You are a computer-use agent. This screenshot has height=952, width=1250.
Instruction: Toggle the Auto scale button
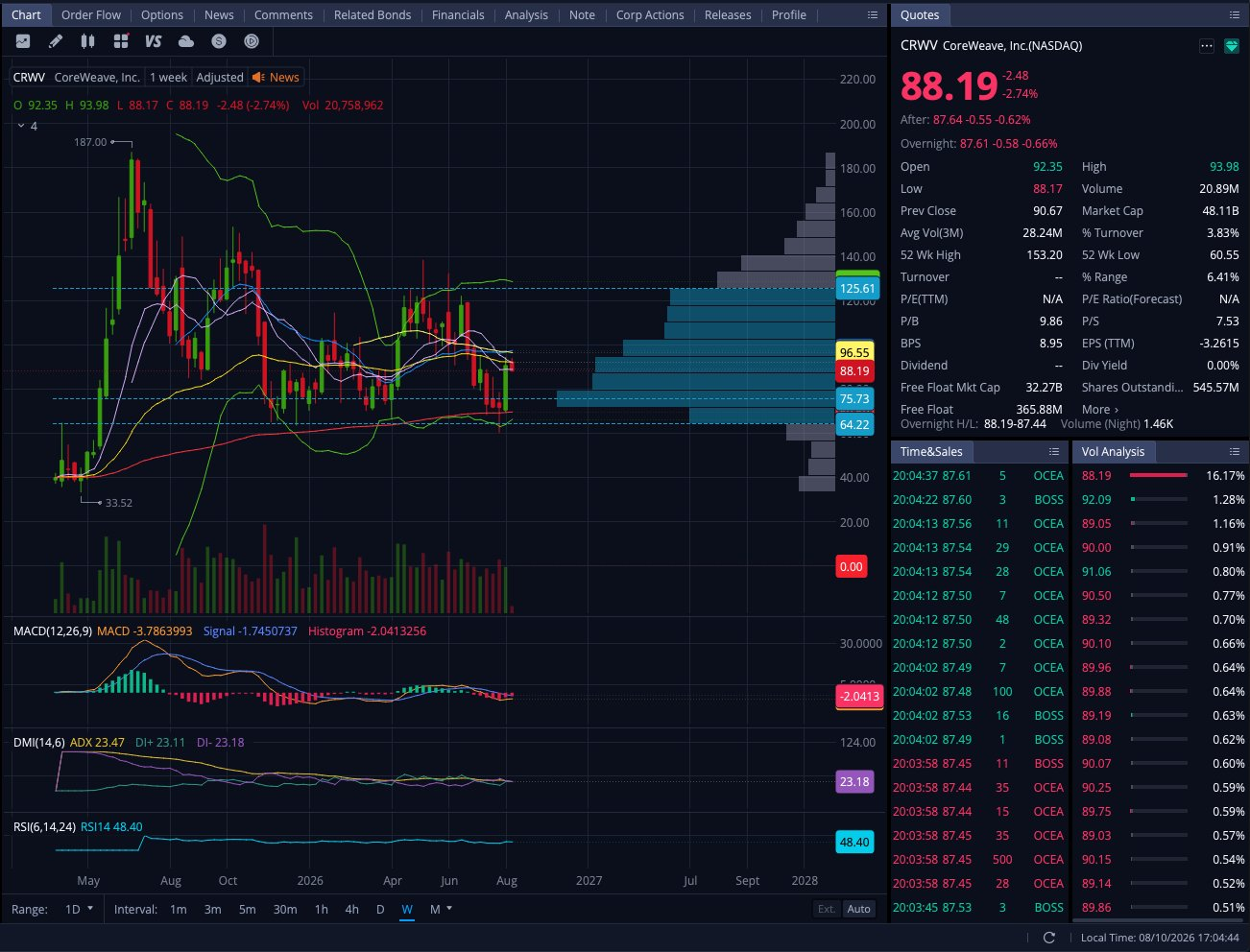pyautogui.click(x=859, y=909)
